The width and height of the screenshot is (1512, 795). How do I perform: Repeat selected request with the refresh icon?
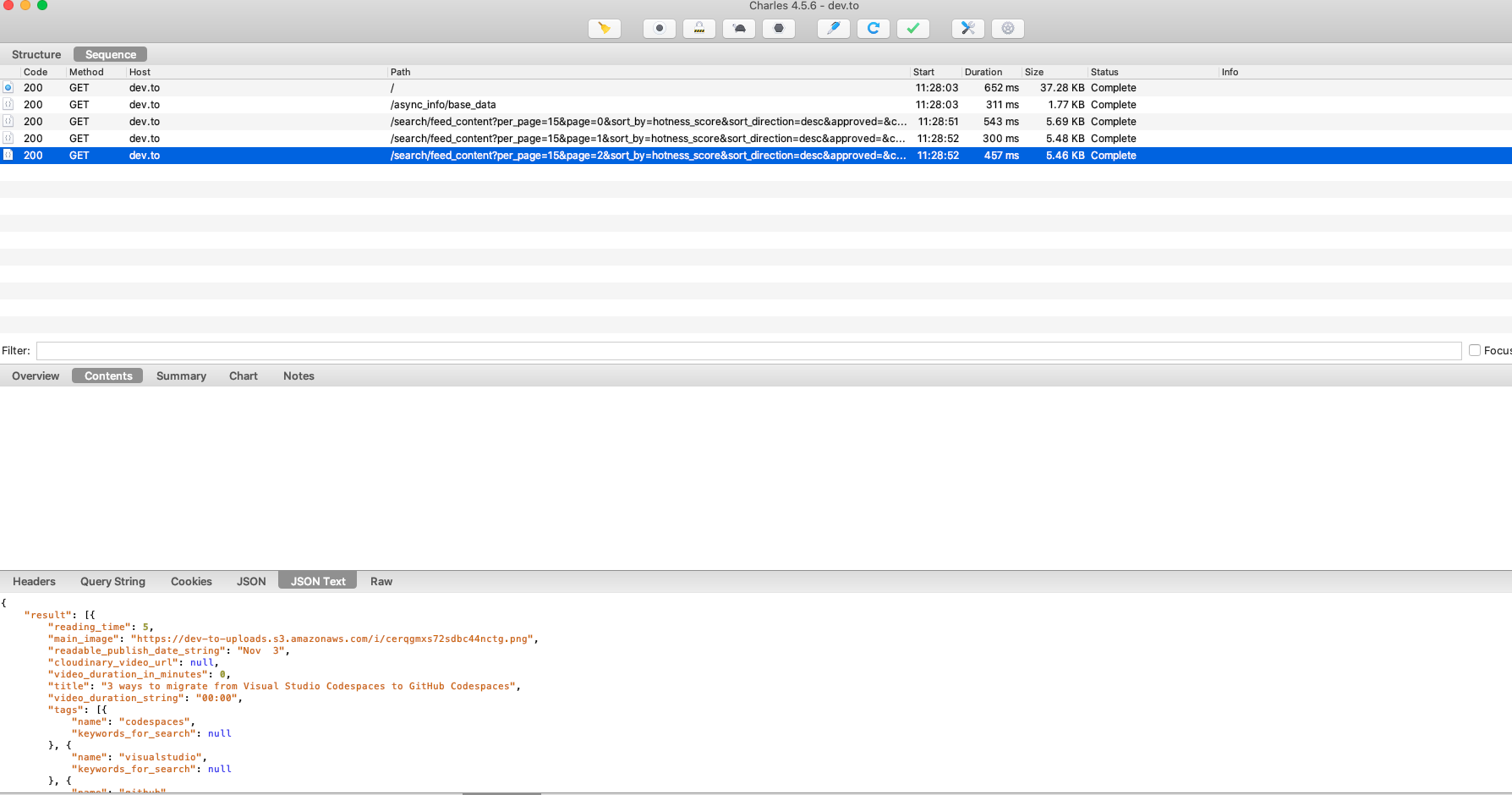(873, 29)
